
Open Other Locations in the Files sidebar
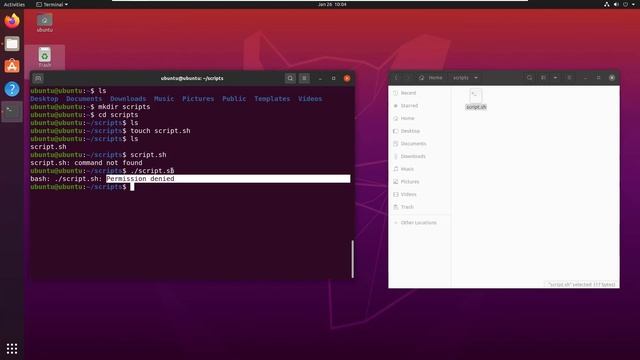point(420,223)
